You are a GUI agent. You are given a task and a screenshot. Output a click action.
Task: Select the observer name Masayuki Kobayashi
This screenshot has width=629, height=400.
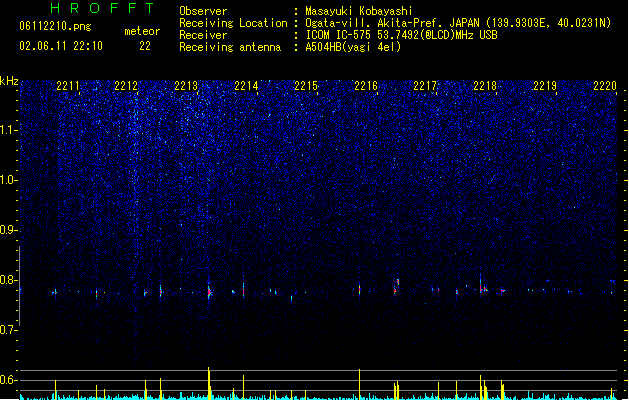359,11
